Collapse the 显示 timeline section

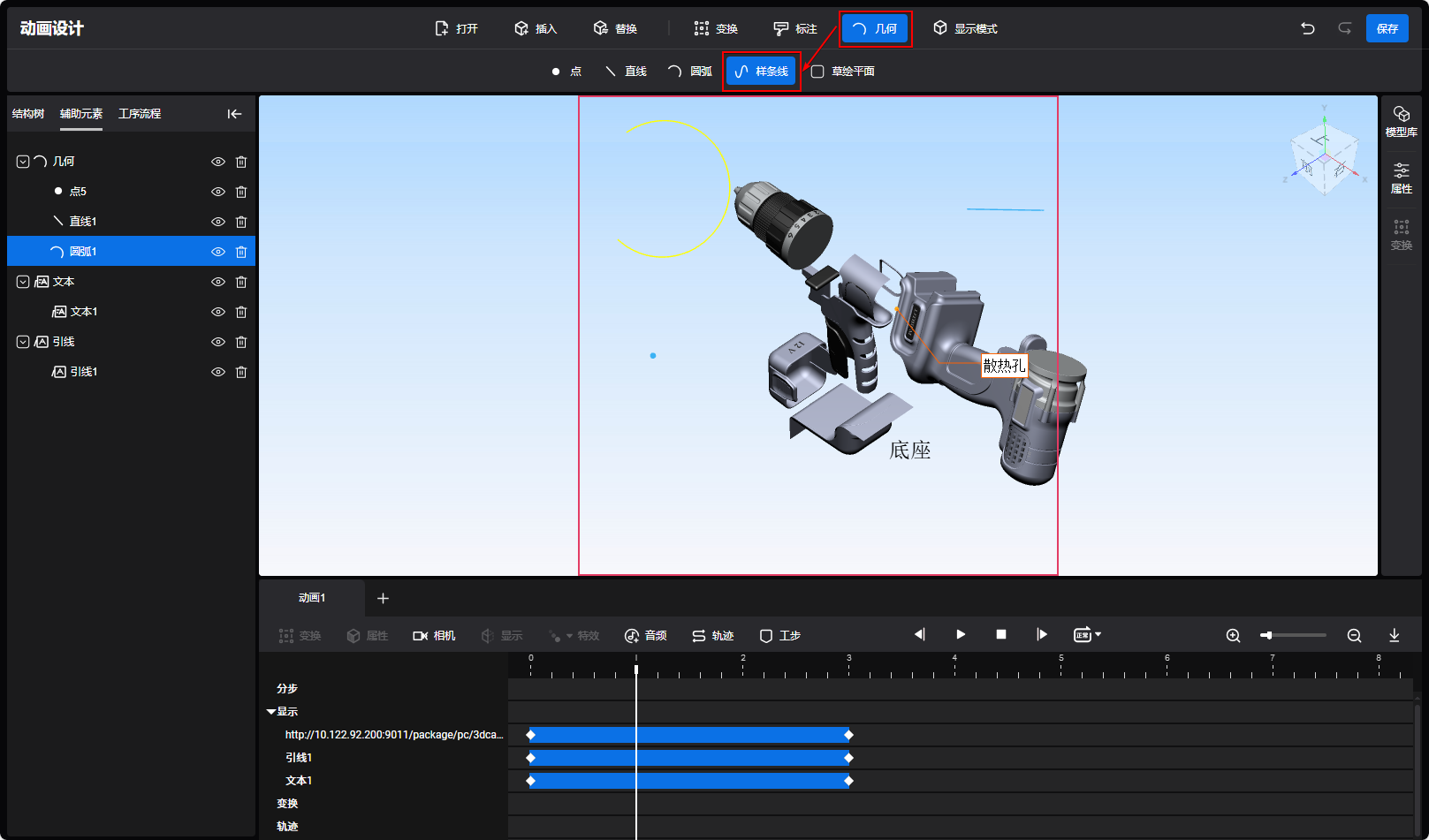click(271, 712)
